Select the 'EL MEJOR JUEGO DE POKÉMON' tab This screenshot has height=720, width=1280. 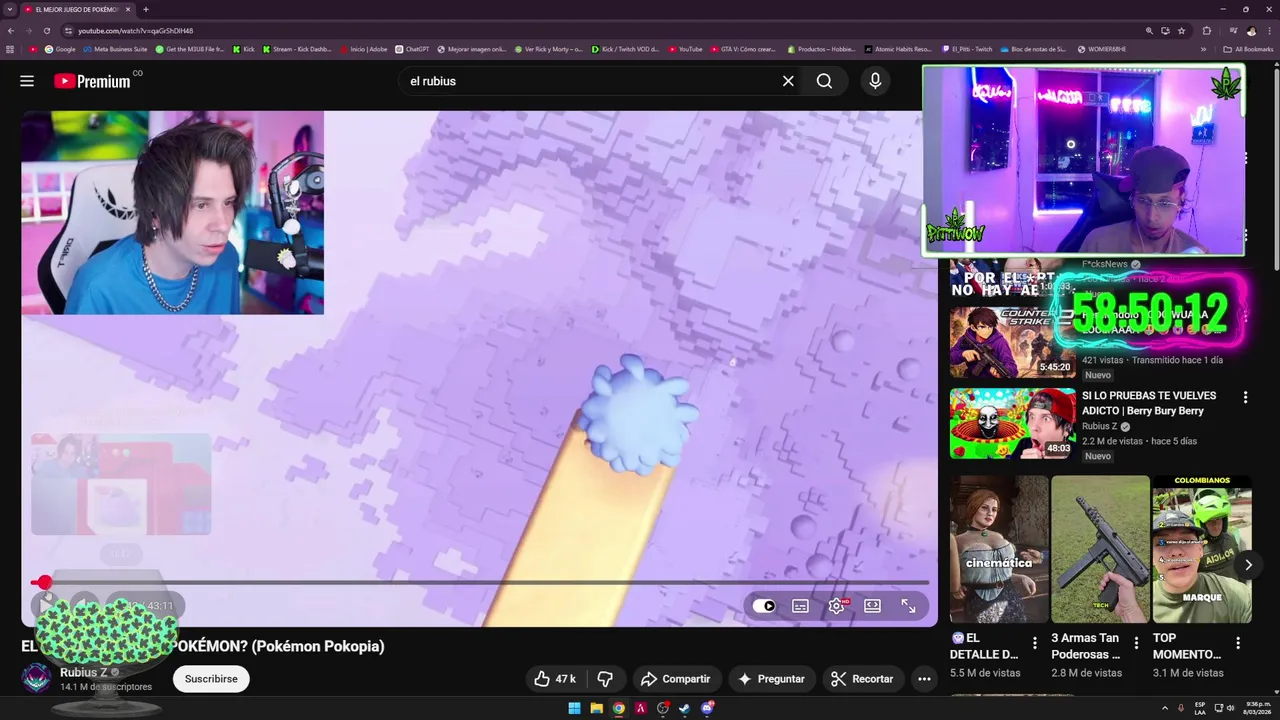tap(76, 9)
